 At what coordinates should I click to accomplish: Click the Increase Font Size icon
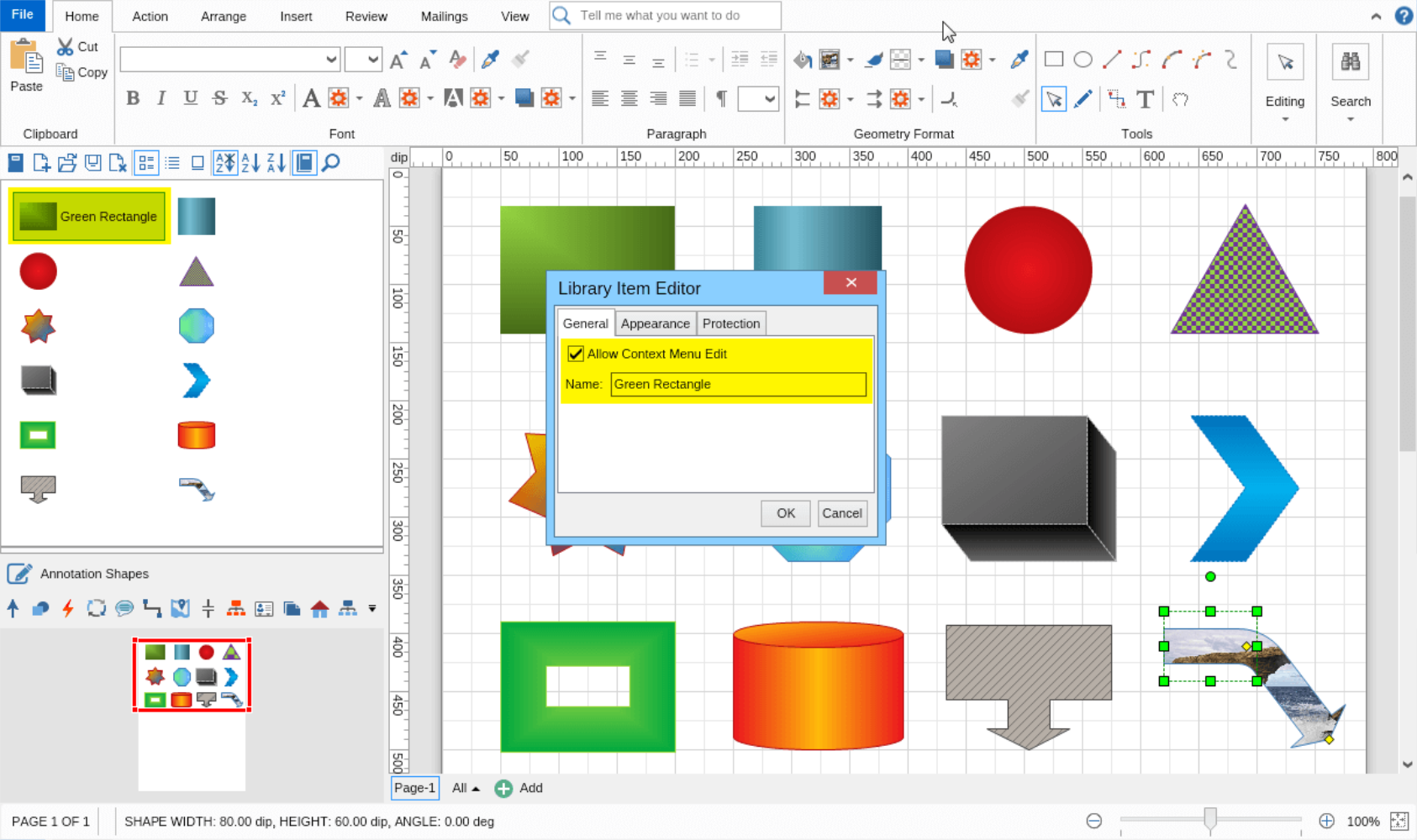pos(398,59)
